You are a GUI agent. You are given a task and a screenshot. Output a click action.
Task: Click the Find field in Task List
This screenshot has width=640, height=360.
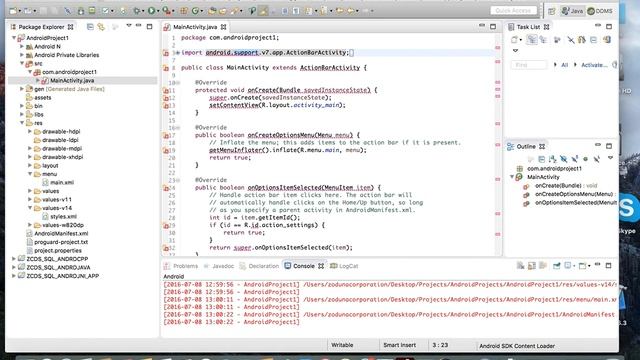pyautogui.click(x=529, y=65)
